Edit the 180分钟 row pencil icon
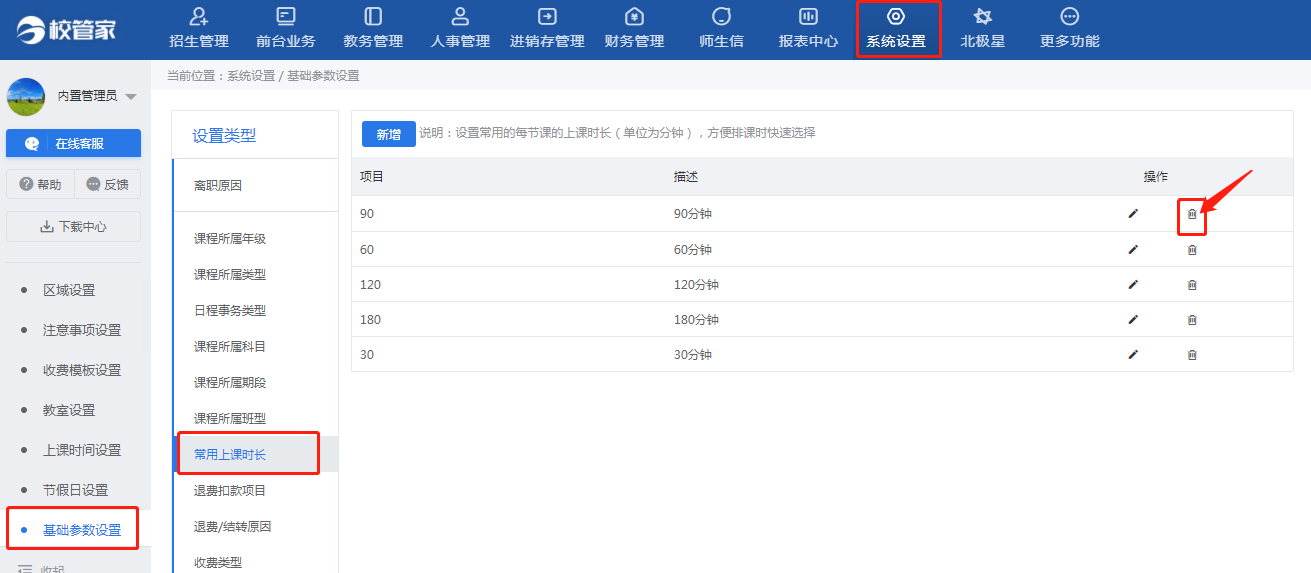Image resolution: width=1311 pixels, height=573 pixels. (x=1133, y=320)
